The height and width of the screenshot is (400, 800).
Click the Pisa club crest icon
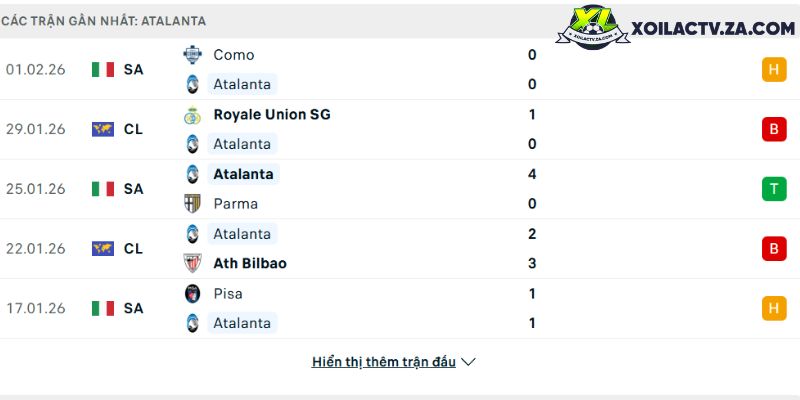click(192, 294)
